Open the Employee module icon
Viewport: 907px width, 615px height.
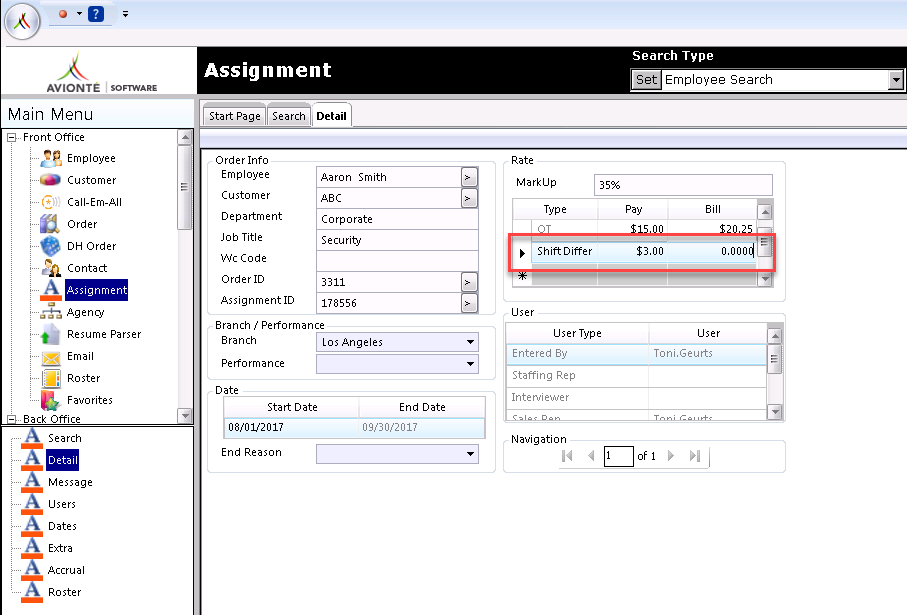pyautogui.click(x=51, y=158)
